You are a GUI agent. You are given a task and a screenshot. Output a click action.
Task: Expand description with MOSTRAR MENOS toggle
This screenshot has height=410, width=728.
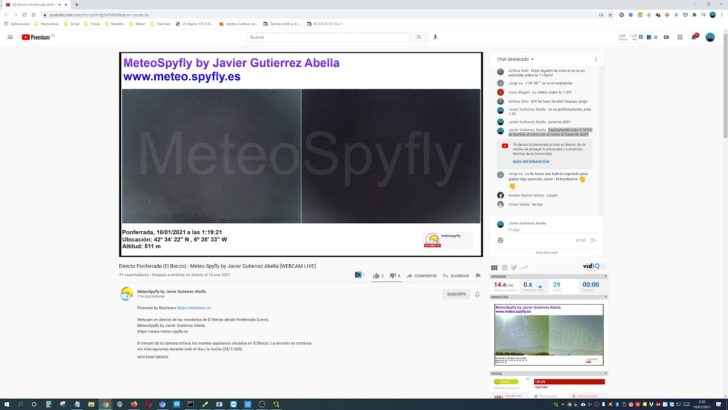pyautogui.click(x=153, y=356)
